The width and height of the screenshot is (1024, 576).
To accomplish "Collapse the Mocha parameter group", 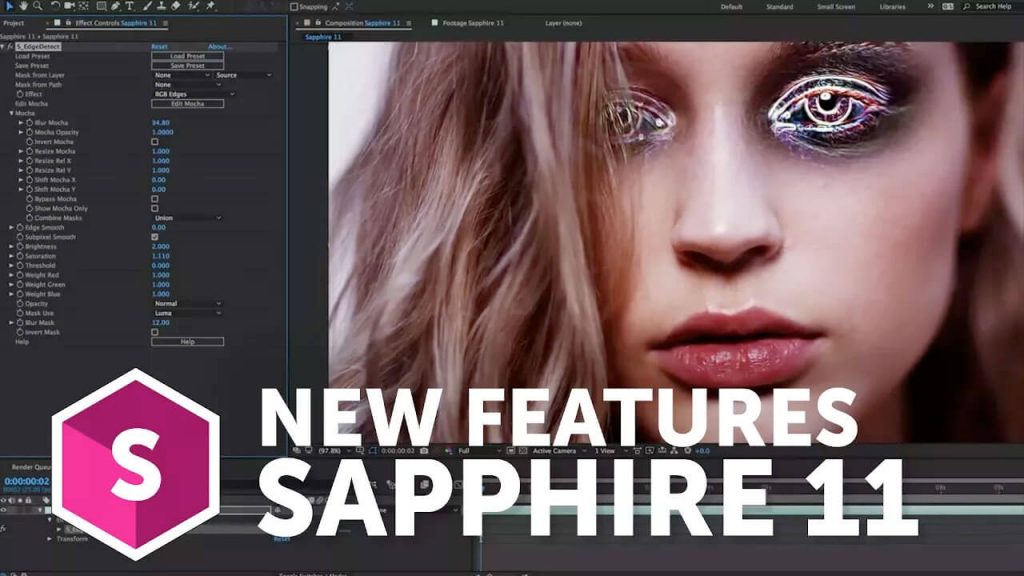I will (11, 113).
